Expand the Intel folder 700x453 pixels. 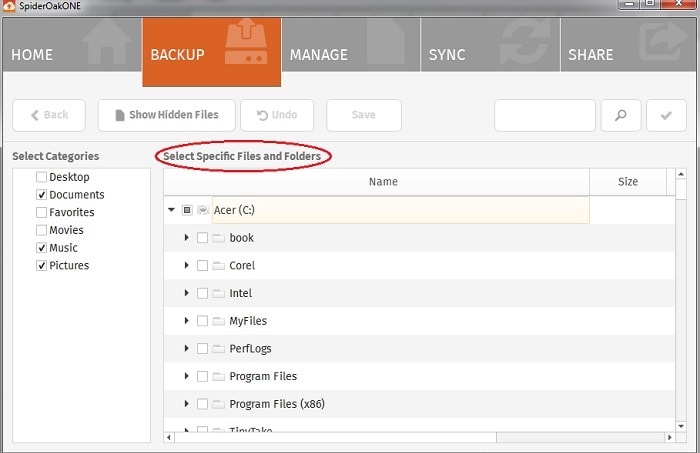click(187, 293)
